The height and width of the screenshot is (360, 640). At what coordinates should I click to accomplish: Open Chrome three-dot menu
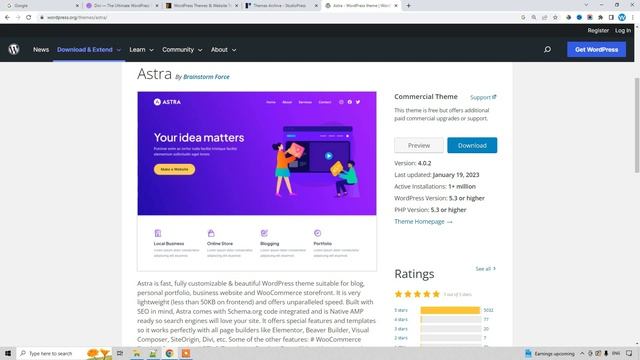point(633,18)
